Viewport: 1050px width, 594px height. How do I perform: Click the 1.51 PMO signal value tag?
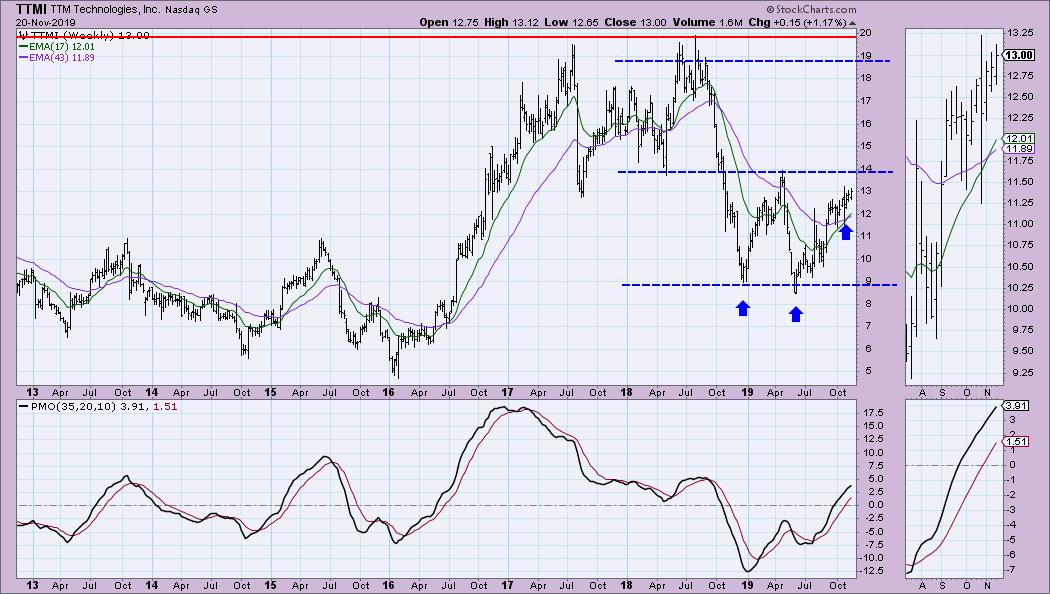point(1017,441)
